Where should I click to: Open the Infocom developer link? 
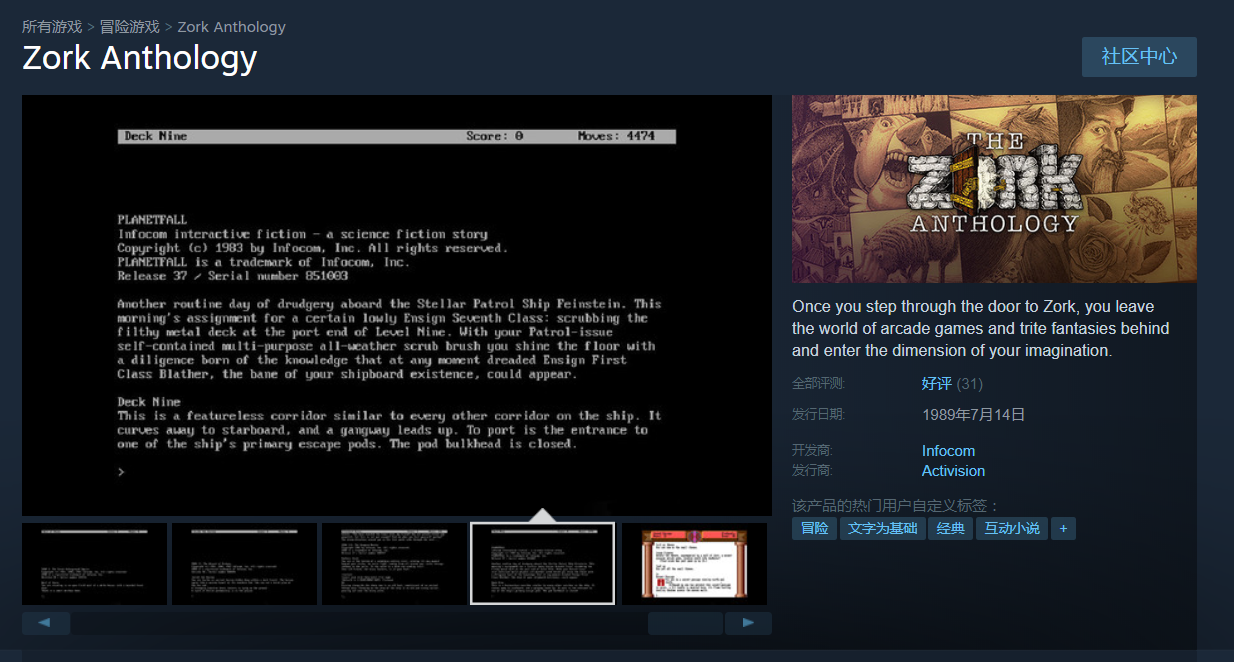(948, 451)
